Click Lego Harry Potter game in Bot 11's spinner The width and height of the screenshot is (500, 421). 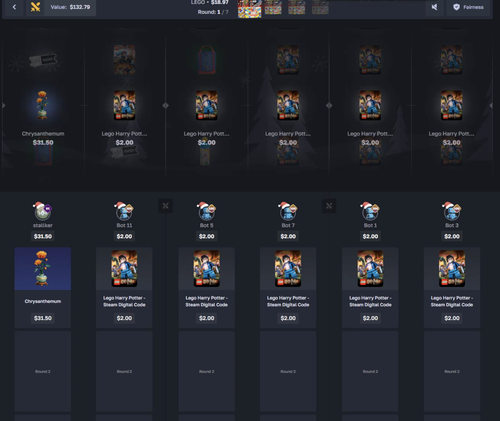click(x=124, y=105)
